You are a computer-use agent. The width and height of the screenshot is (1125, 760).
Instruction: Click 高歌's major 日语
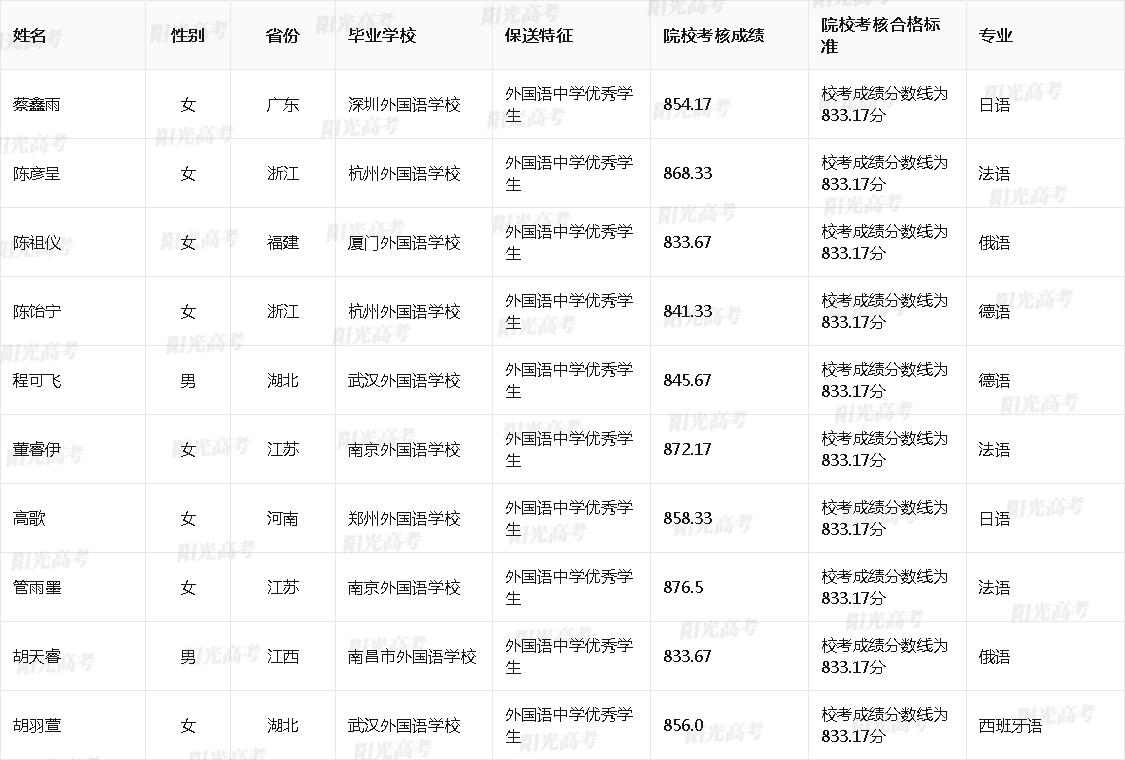pos(994,518)
